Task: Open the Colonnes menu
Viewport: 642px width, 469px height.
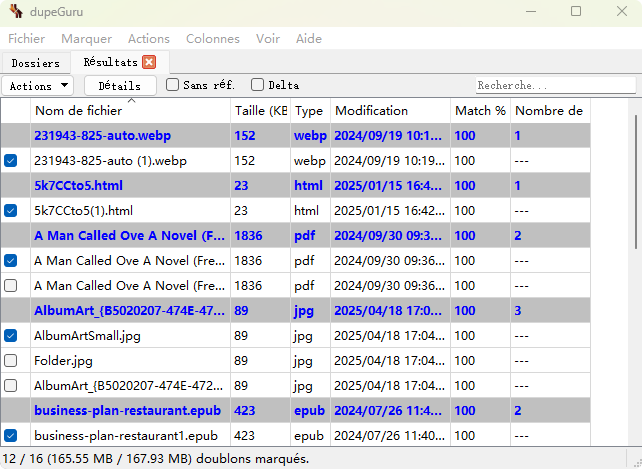Action: (x=212, y=39)
